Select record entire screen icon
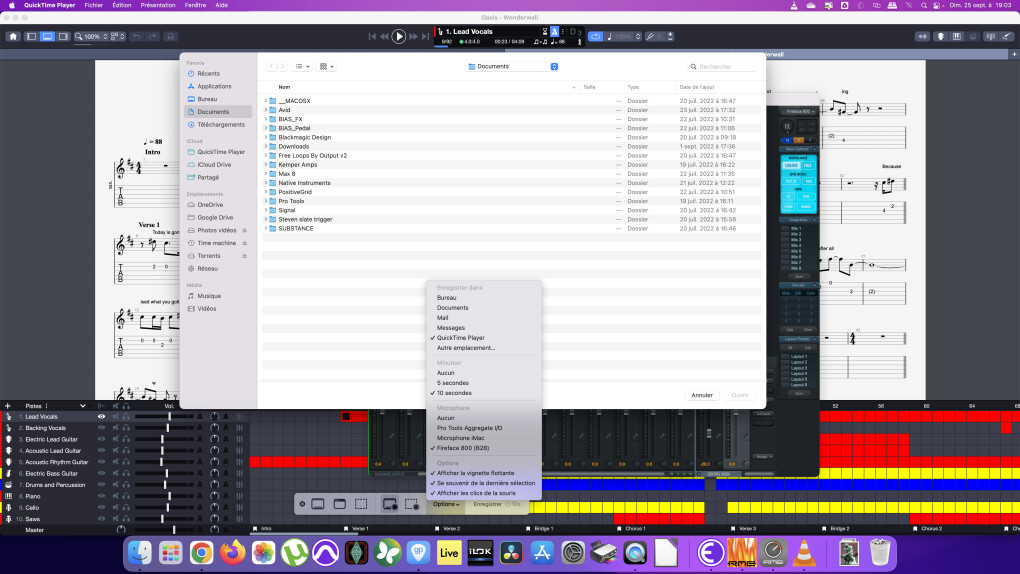This screenshot has width=1020, height=574. pos(390,504)
